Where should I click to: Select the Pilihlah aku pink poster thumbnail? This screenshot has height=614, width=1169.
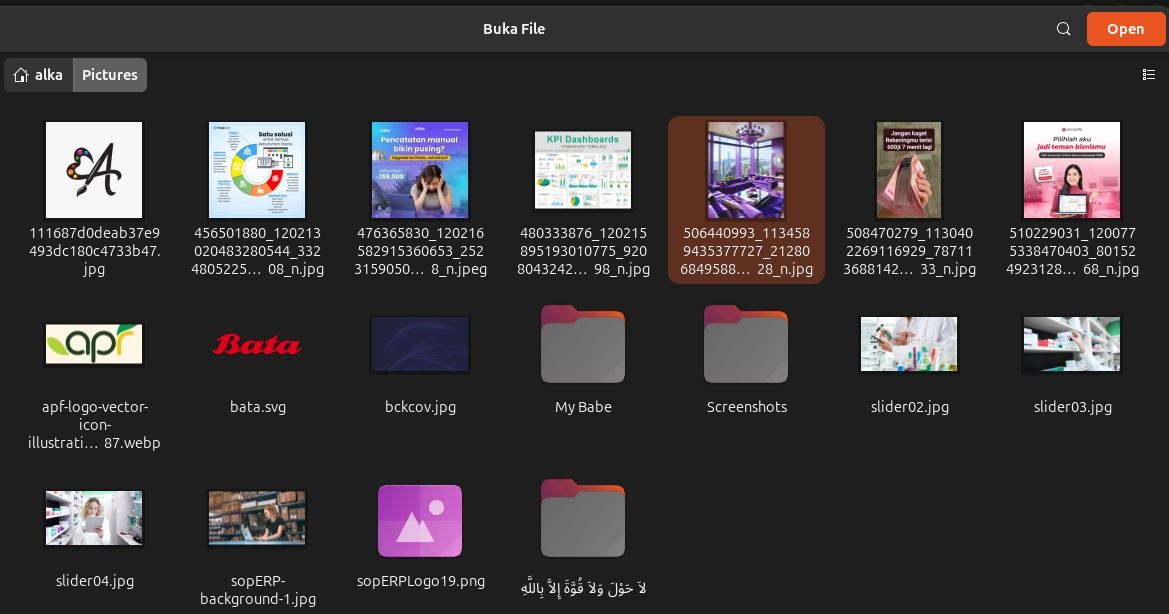point(1072,170)
